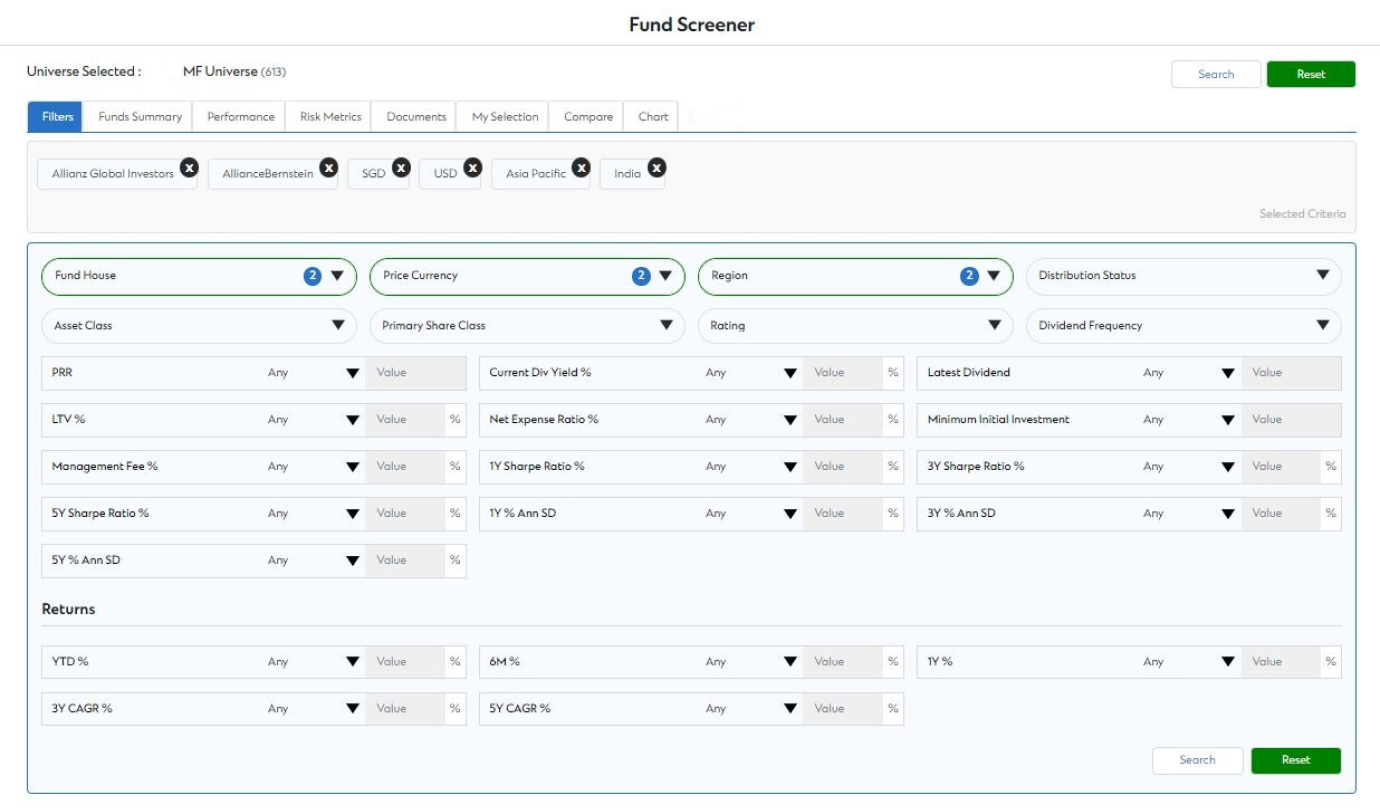Focus the 5Y Sharpe Ratio % value field
Viewport: 1380px width, 812px height.
coord(405,514)
